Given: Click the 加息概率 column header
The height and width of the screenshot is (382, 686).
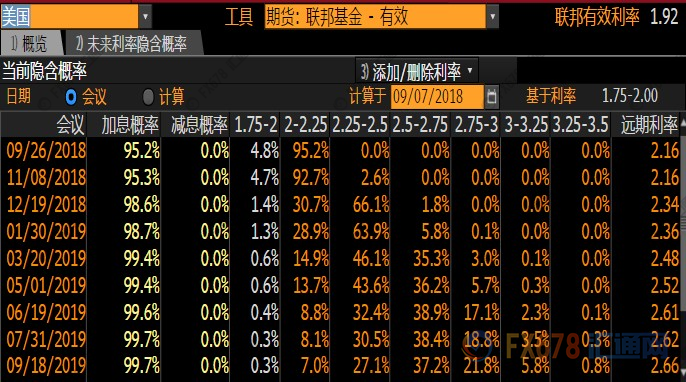Looking at the screenshot, I should pos(130,125).
